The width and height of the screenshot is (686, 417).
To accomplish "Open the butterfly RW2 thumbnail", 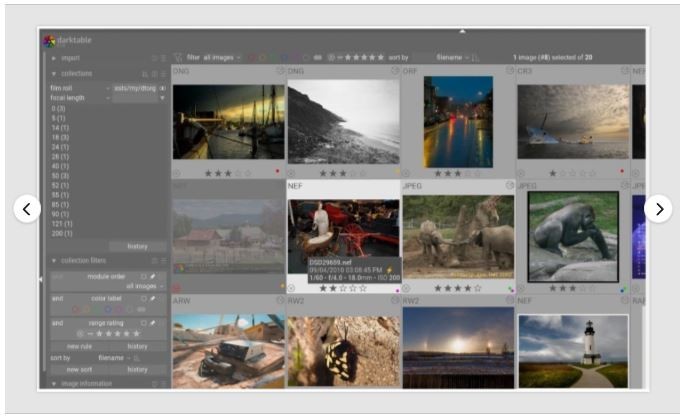I will (x=343, y=351).
